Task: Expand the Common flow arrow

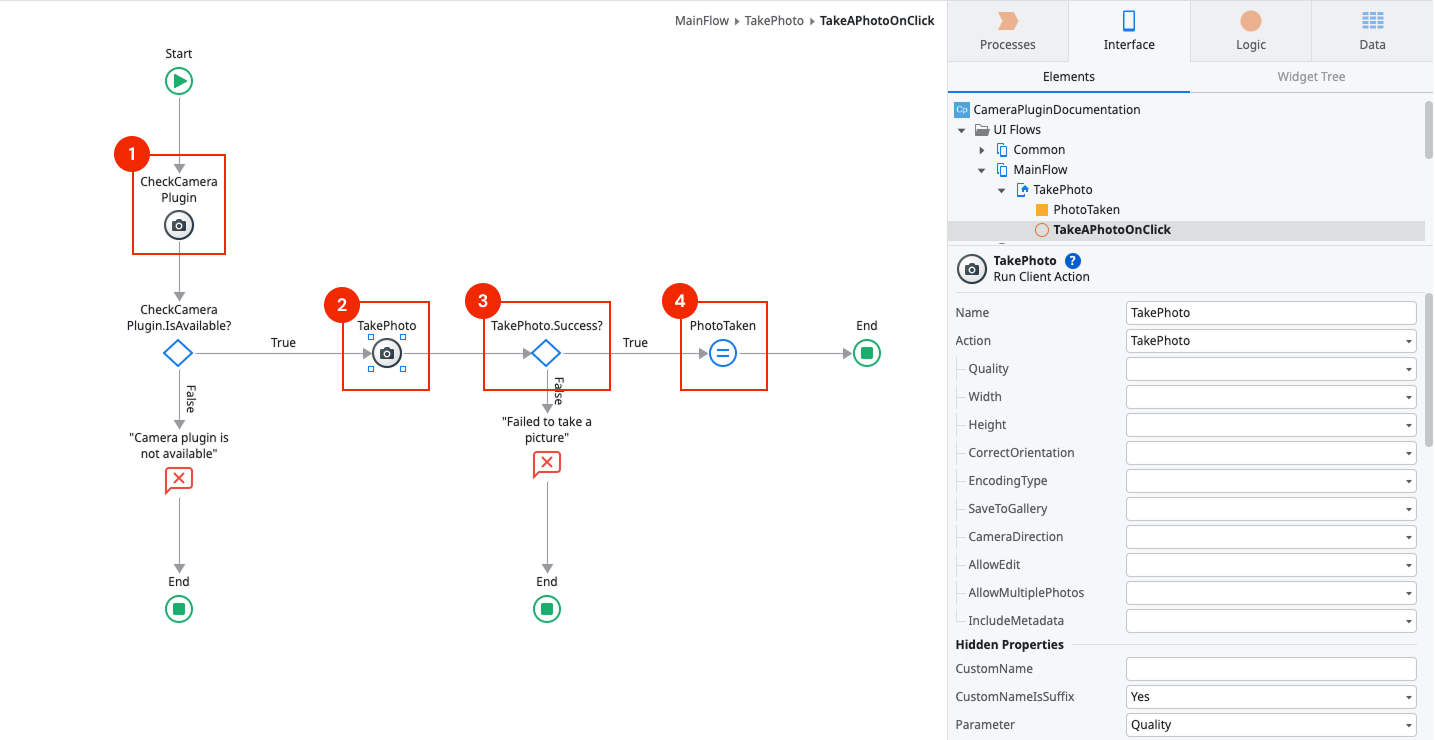Action: point(982,150)
